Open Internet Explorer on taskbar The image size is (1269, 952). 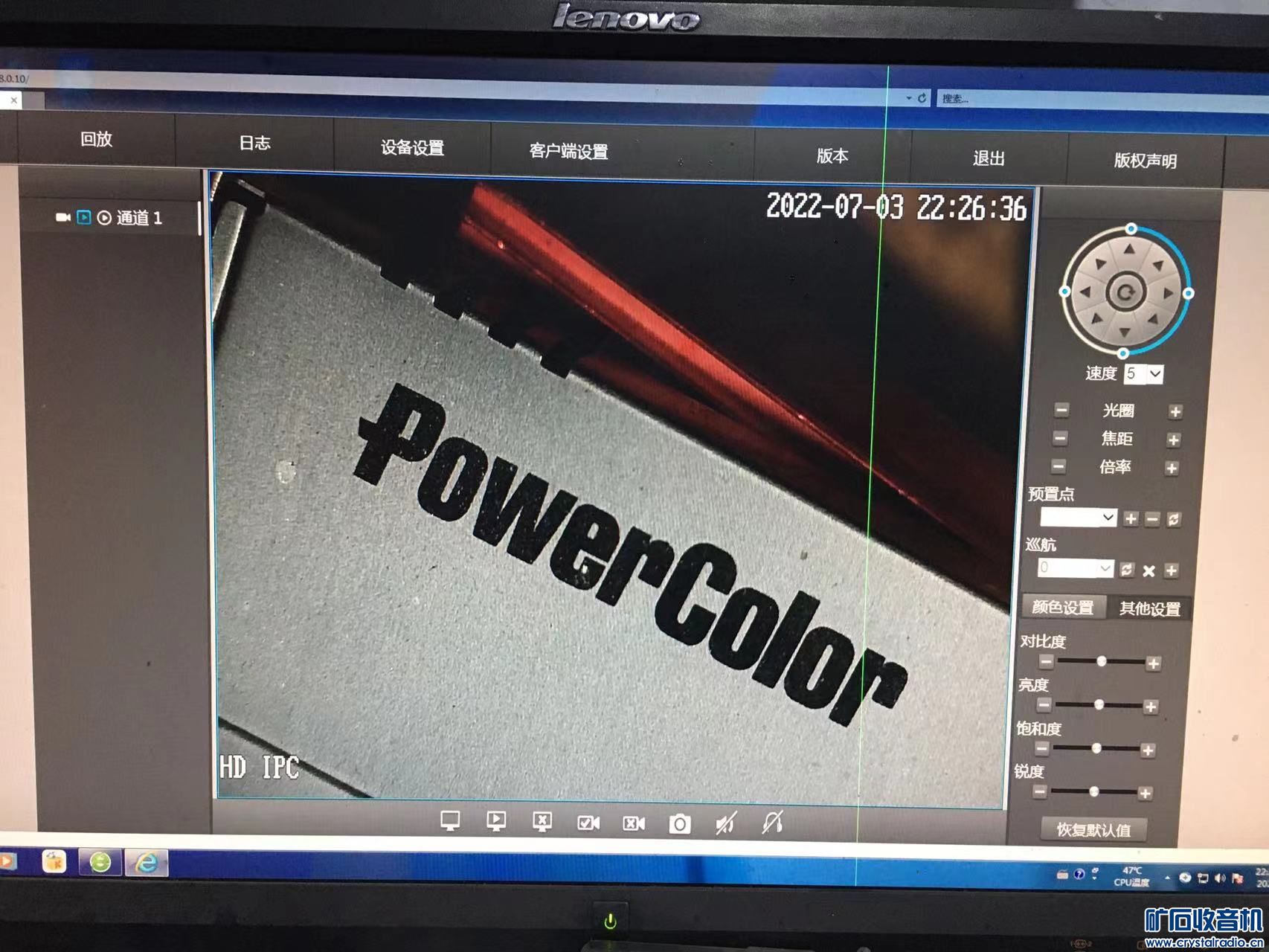147,863
